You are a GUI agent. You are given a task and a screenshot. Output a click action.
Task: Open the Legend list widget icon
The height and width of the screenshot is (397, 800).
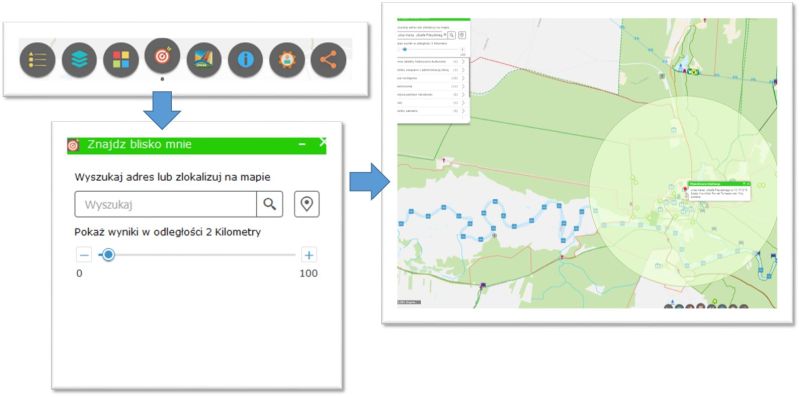tap(37, 60)
